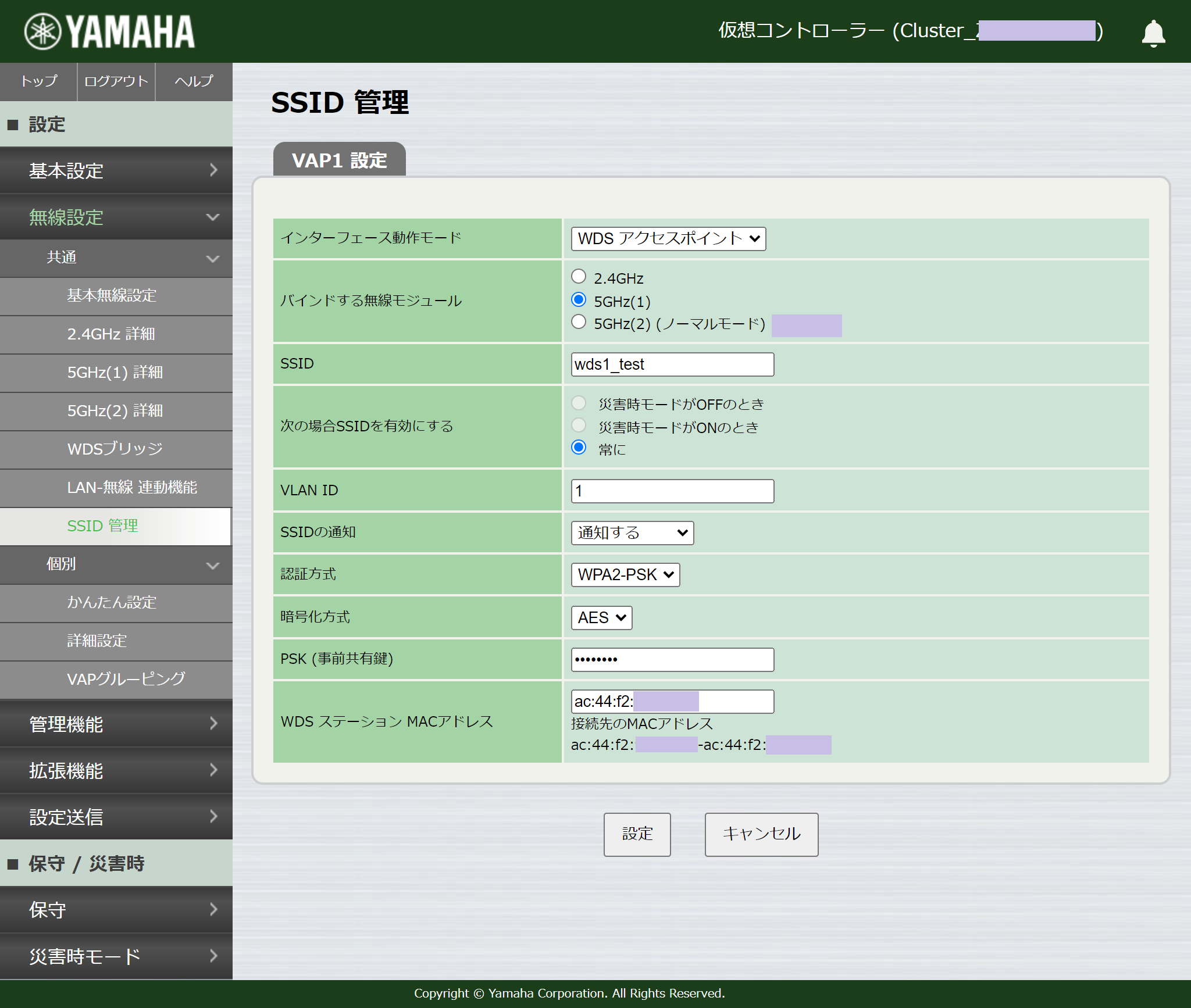This screenshot has height=1008, width=1191.
Task: Click the YAMAHA logo
Action: (x=108, y=31)
